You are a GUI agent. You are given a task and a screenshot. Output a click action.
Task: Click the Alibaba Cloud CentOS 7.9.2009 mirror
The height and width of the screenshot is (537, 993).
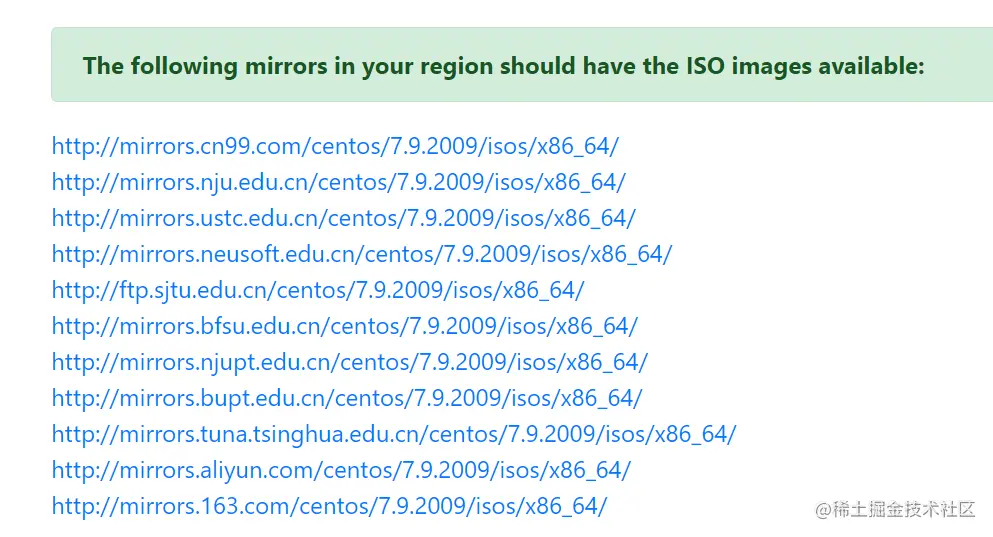point(341,470)
